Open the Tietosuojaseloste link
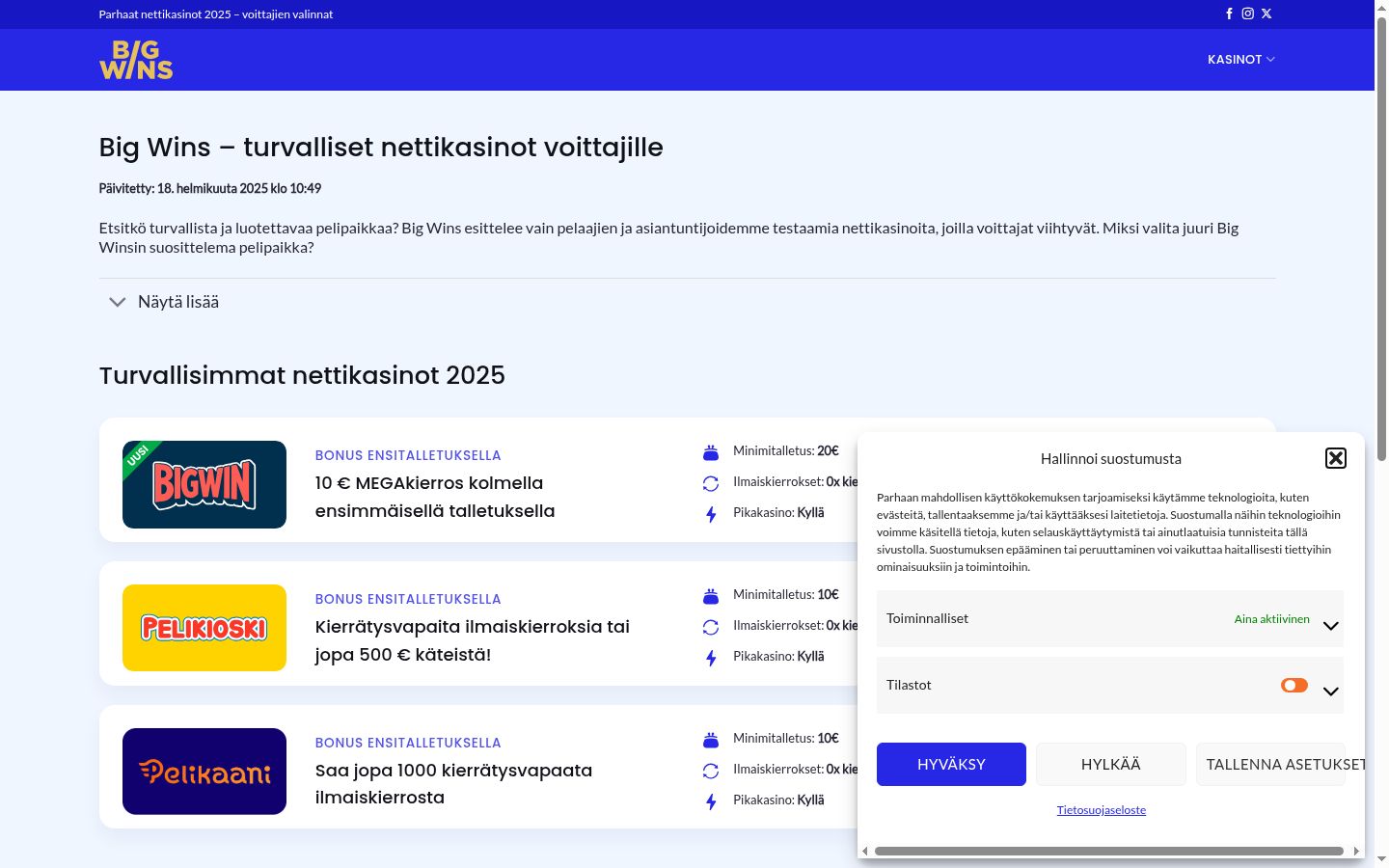The height and width of the screenshot is (868, 1389). (1102, 810)
